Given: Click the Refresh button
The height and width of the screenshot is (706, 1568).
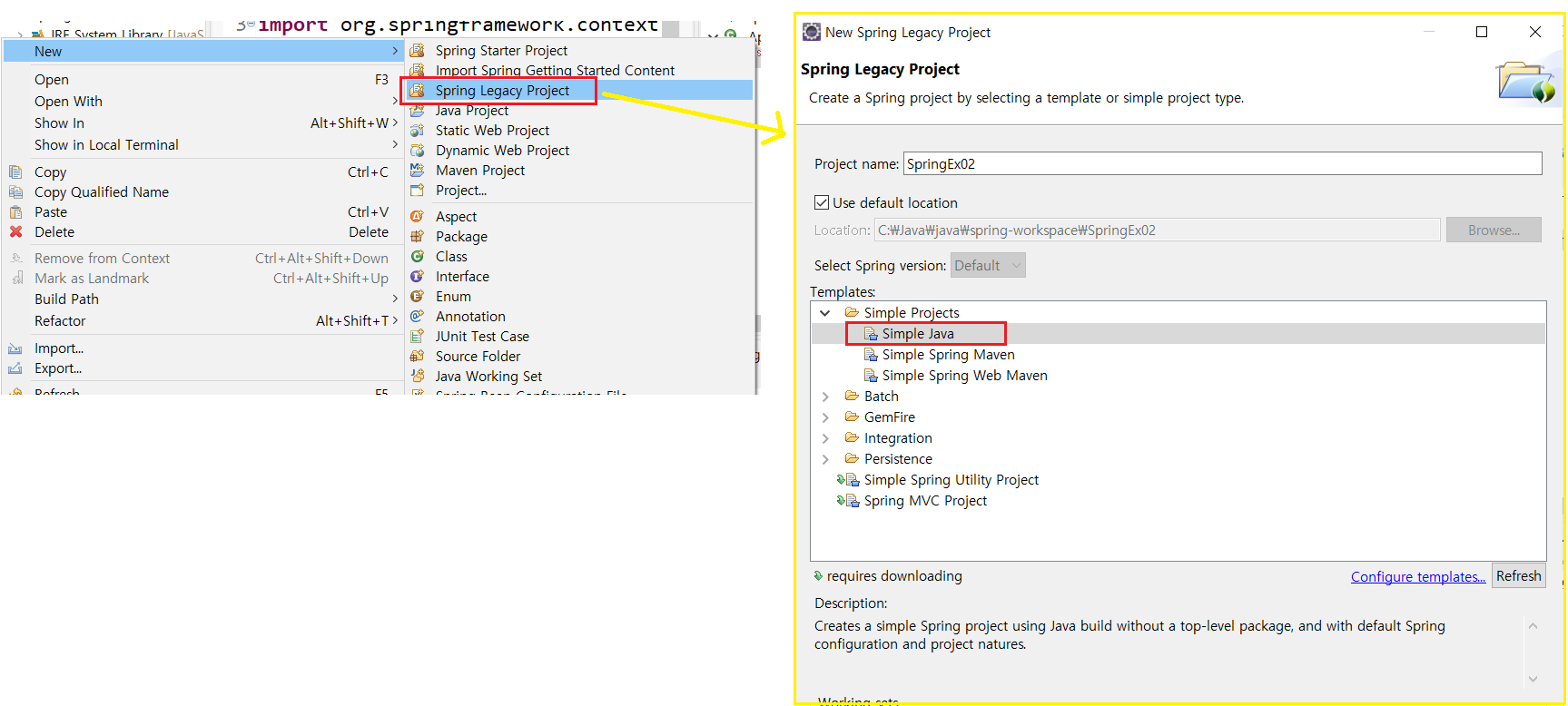Looking at the screenshot, I should click(x=1519, y=576).
